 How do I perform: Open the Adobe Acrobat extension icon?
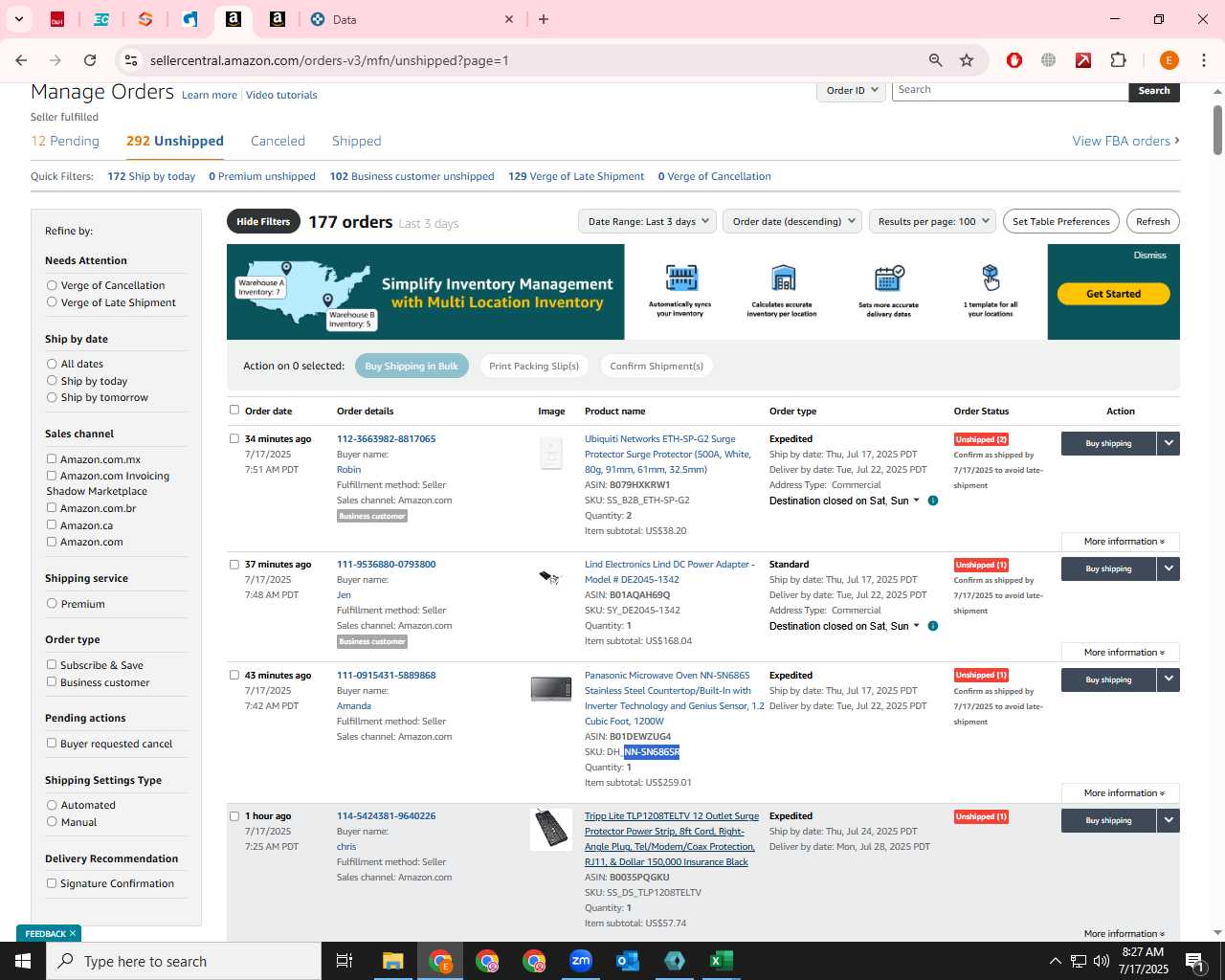point(1083,60)
